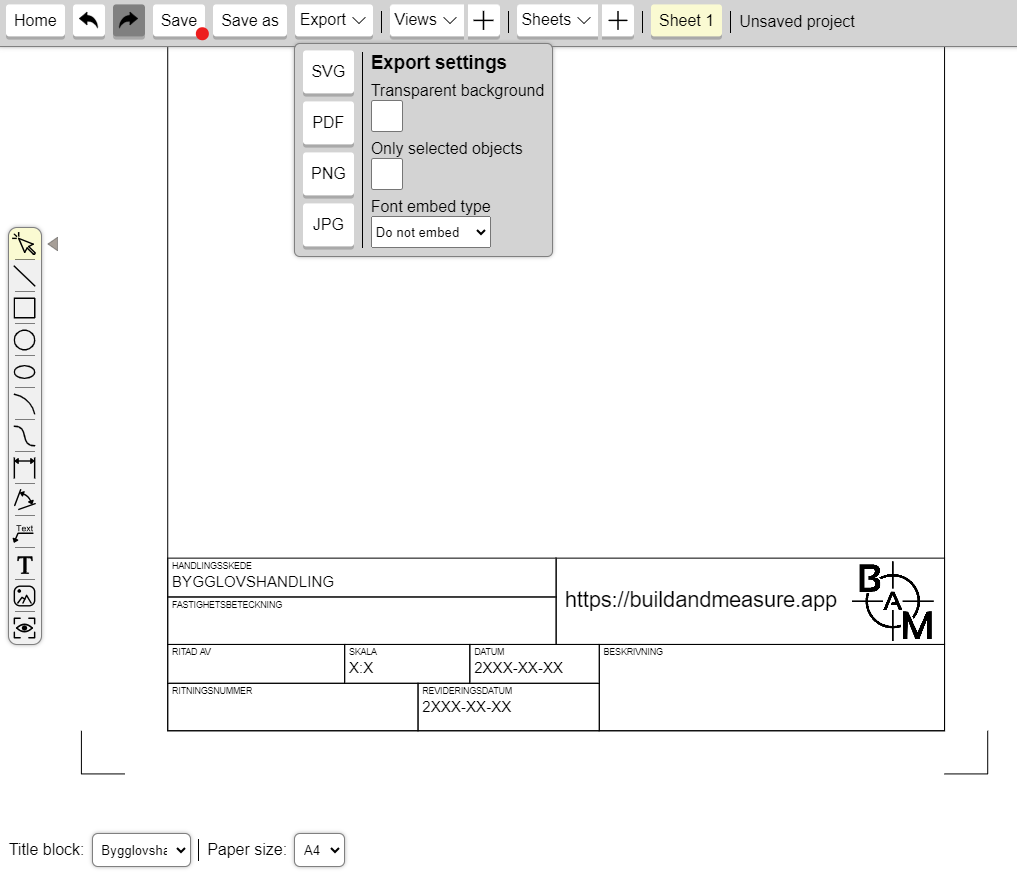Enable transparent background for export
Screen dimensions: 1017x872
tap(386, 116)
